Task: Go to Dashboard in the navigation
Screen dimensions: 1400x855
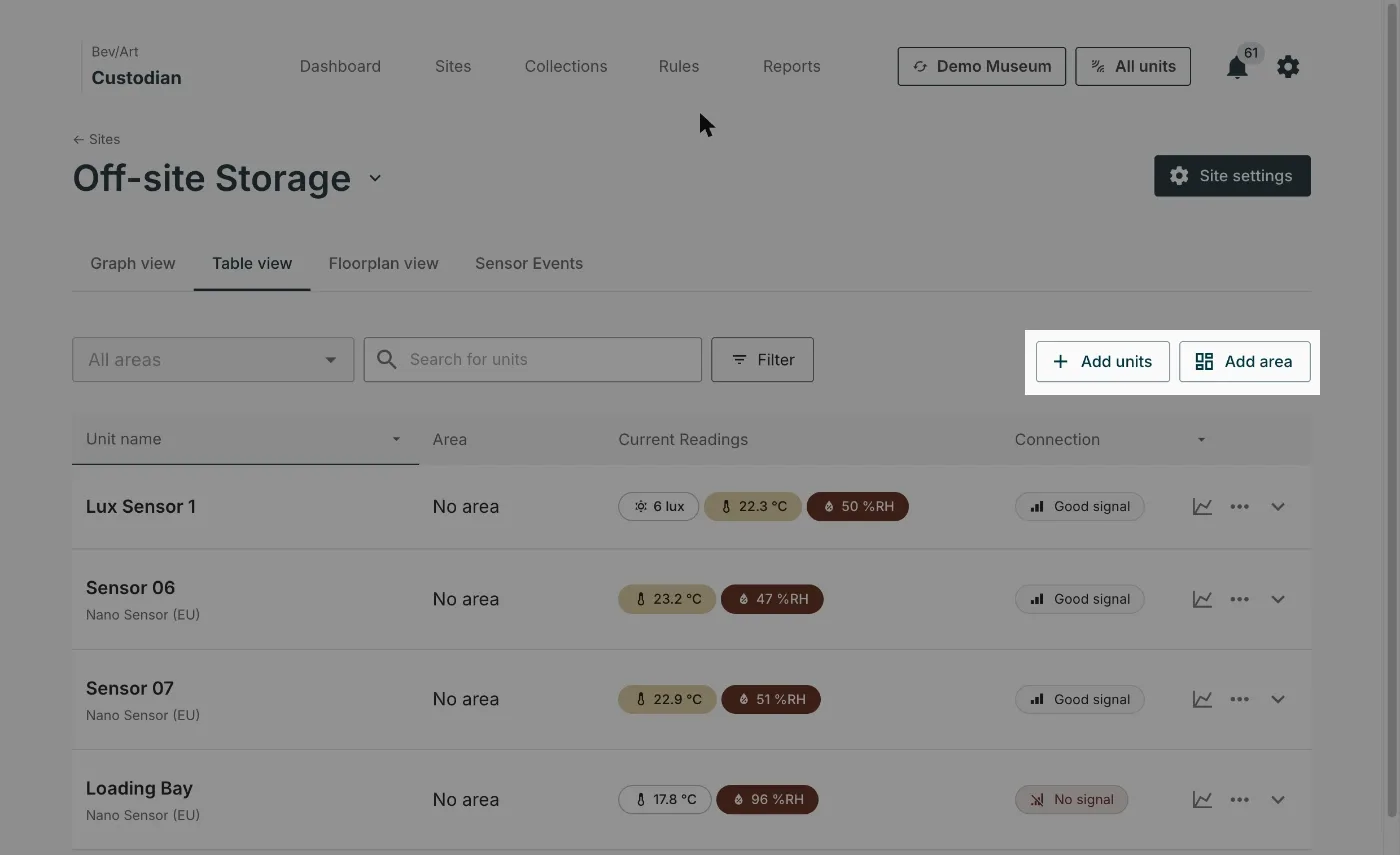Action: [340, 67]
